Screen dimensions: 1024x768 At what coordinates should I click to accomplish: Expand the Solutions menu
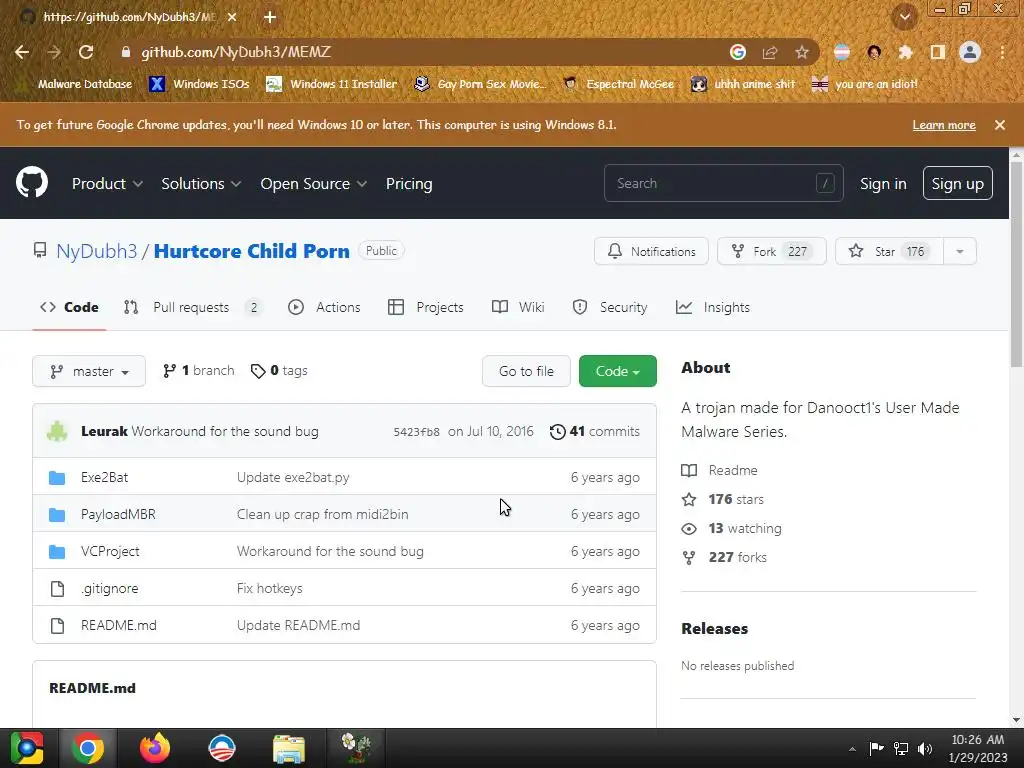(201, 184)
